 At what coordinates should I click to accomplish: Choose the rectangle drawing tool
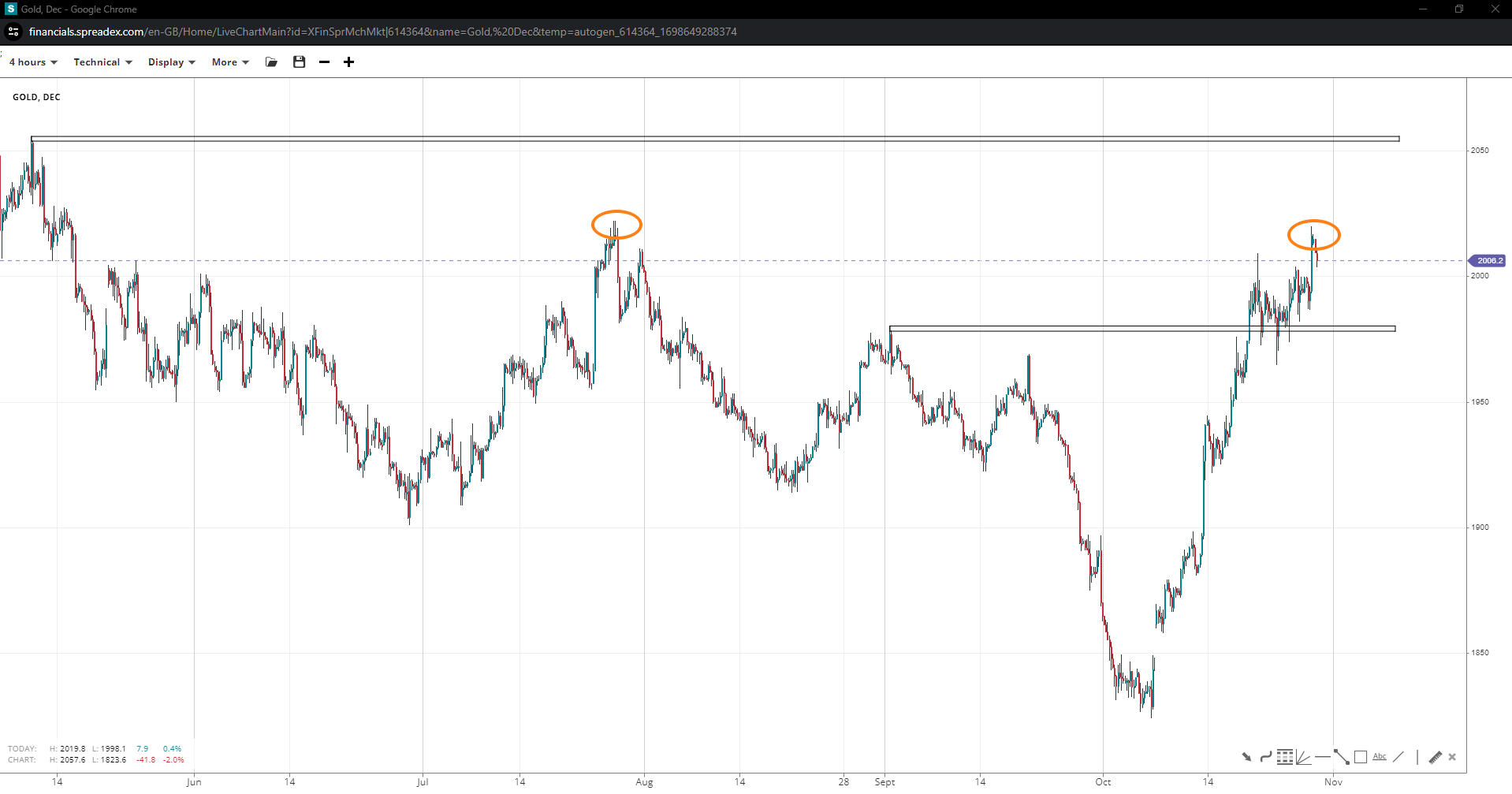point(1360,757)
